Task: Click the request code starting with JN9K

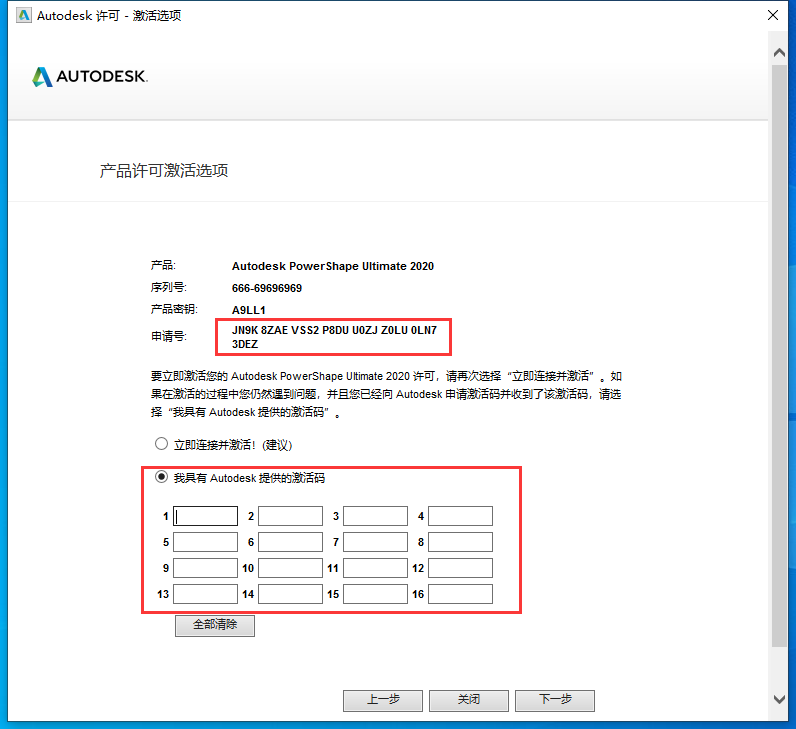Action: tap(334, 337)
